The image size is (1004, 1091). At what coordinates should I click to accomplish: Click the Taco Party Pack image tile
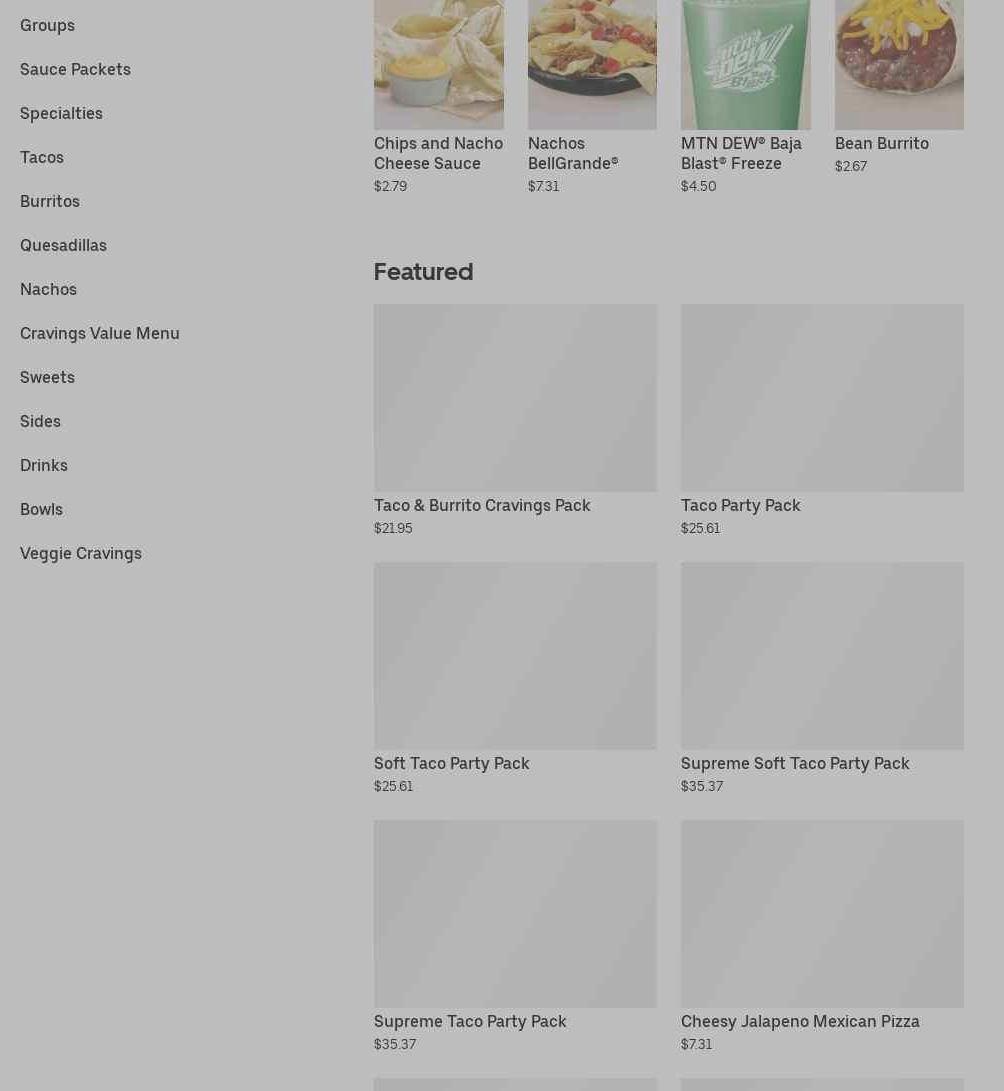[822, 398]
